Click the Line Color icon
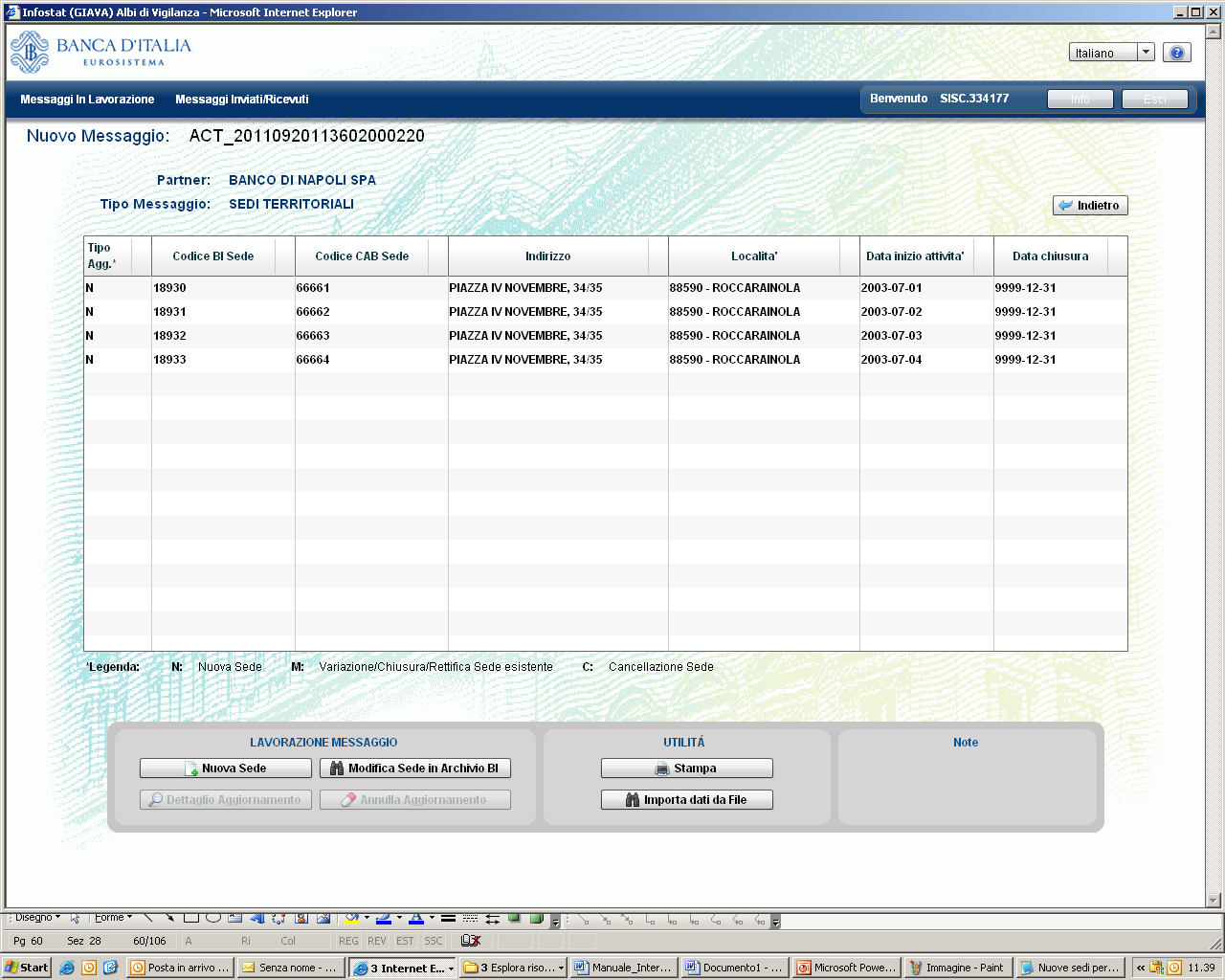The image size is (1225, 980). tap(384, 919)
